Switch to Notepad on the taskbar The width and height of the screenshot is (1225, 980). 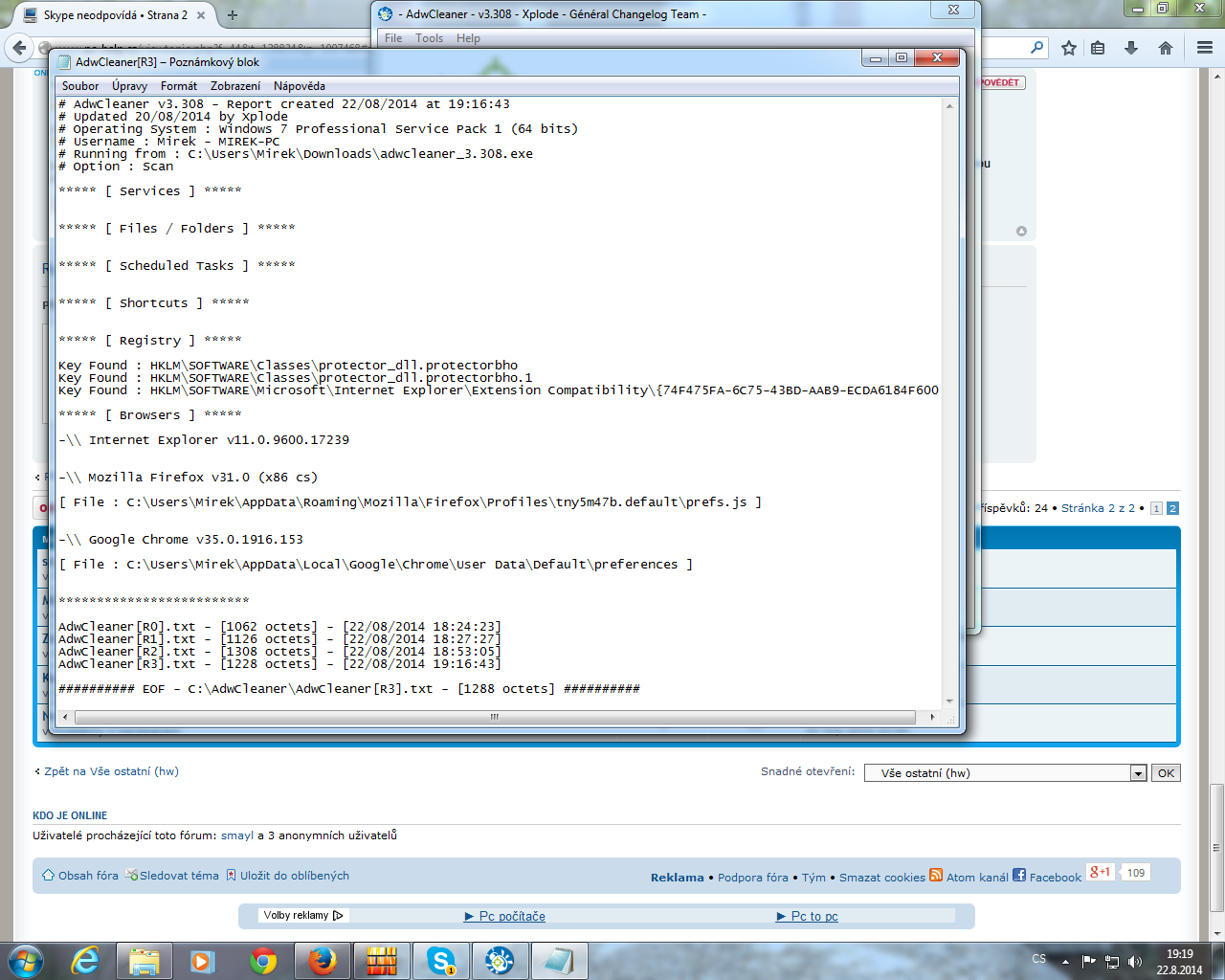(x=560, y=961)
